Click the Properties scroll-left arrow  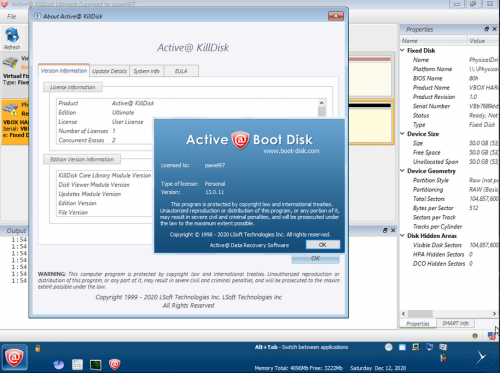403,314
